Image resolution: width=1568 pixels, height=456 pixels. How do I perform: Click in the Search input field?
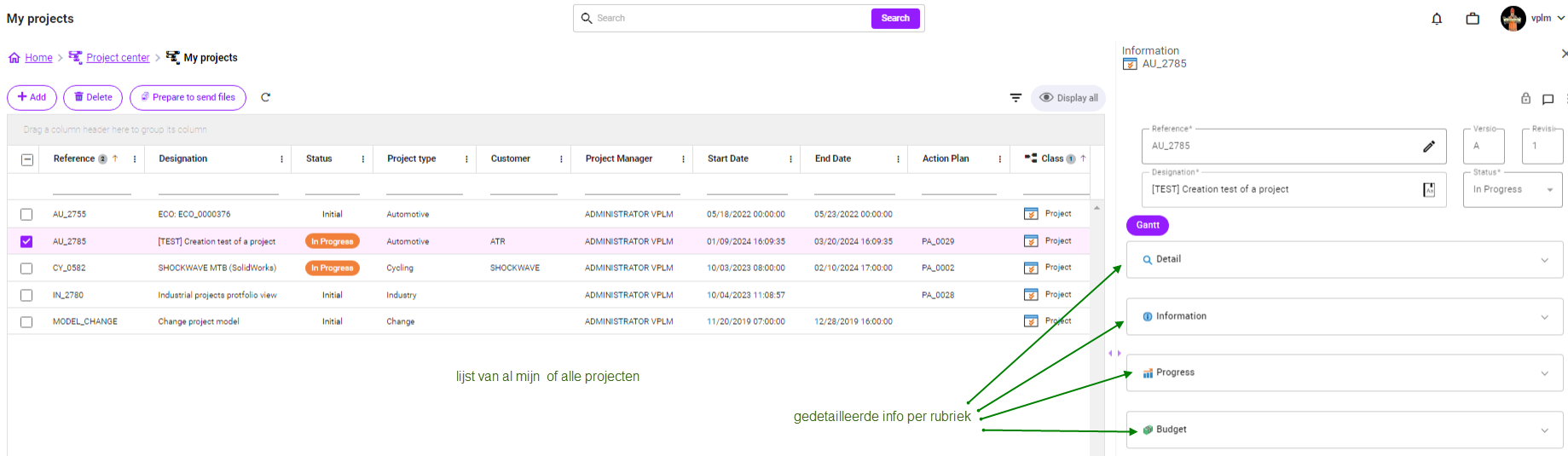coord(732,18)
